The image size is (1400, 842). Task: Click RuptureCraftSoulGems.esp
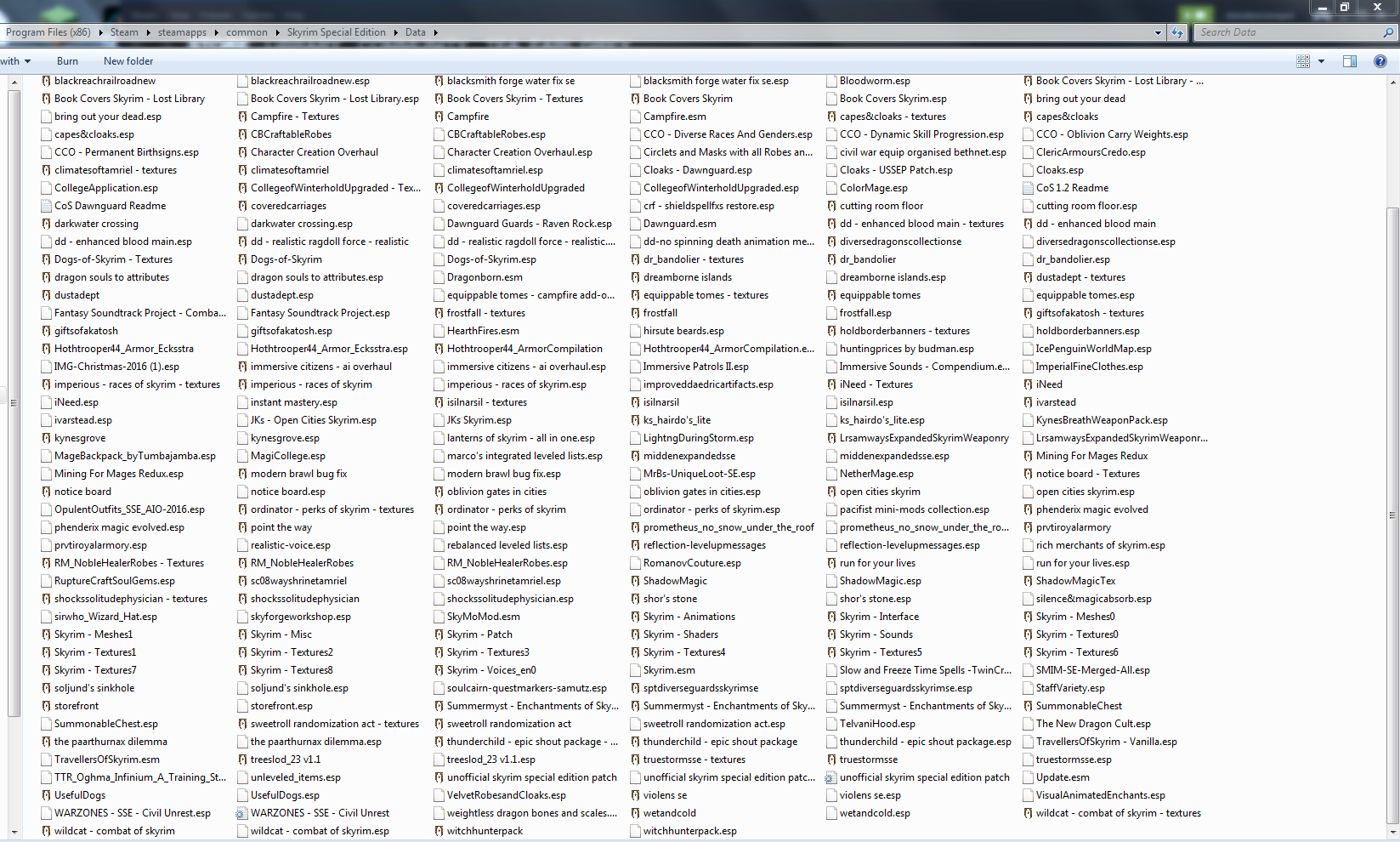coord(114,581)
